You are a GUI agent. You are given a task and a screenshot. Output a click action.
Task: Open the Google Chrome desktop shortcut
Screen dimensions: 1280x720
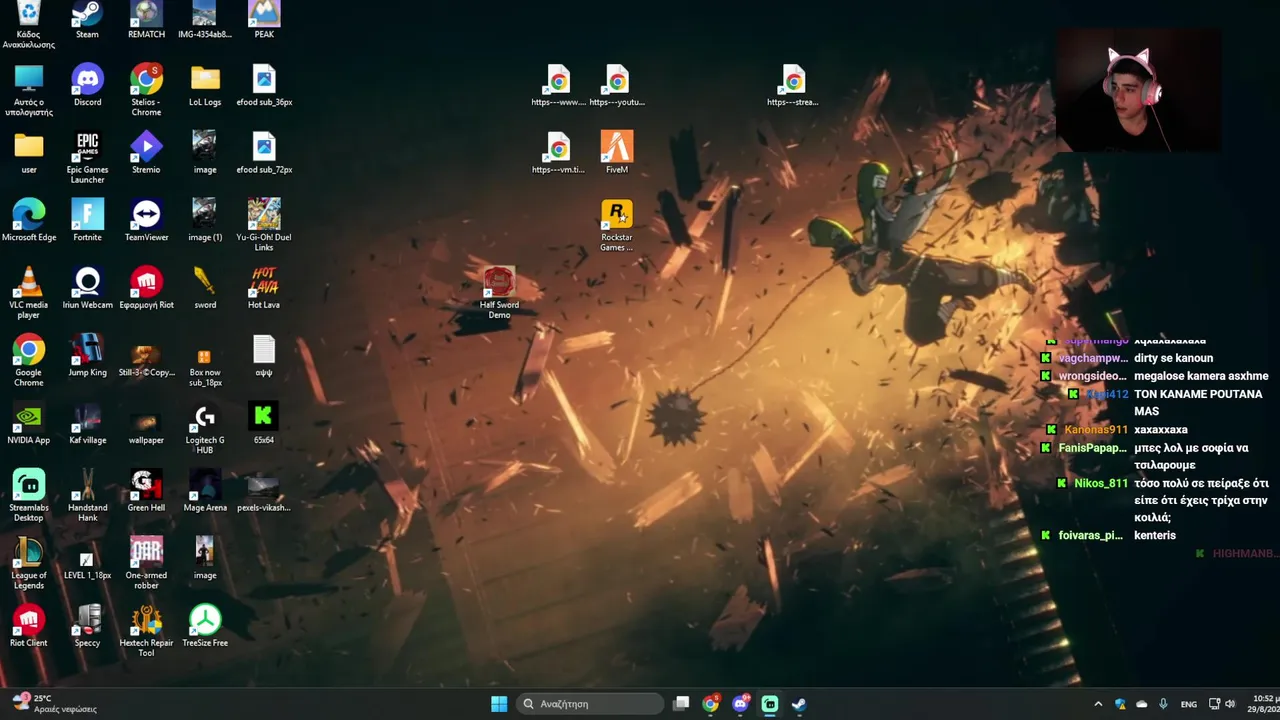point(29,360)
